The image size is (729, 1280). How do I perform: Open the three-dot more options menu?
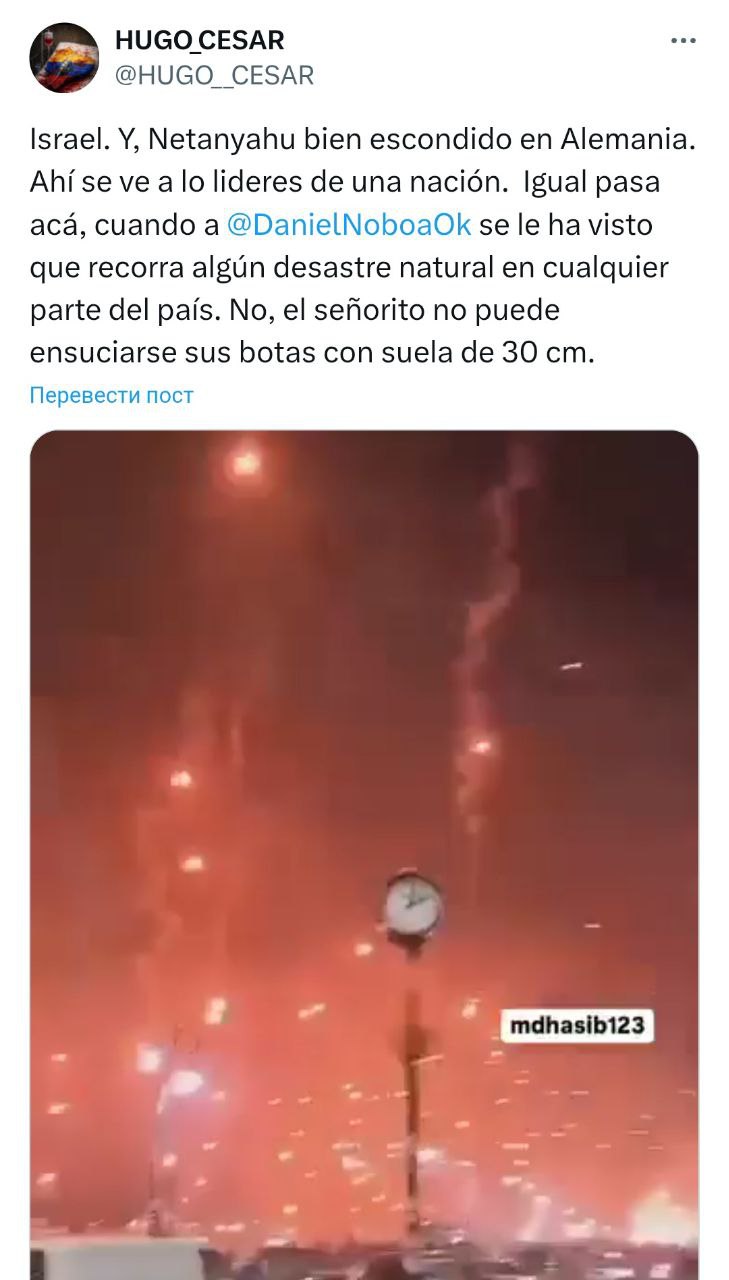point(683,41)
